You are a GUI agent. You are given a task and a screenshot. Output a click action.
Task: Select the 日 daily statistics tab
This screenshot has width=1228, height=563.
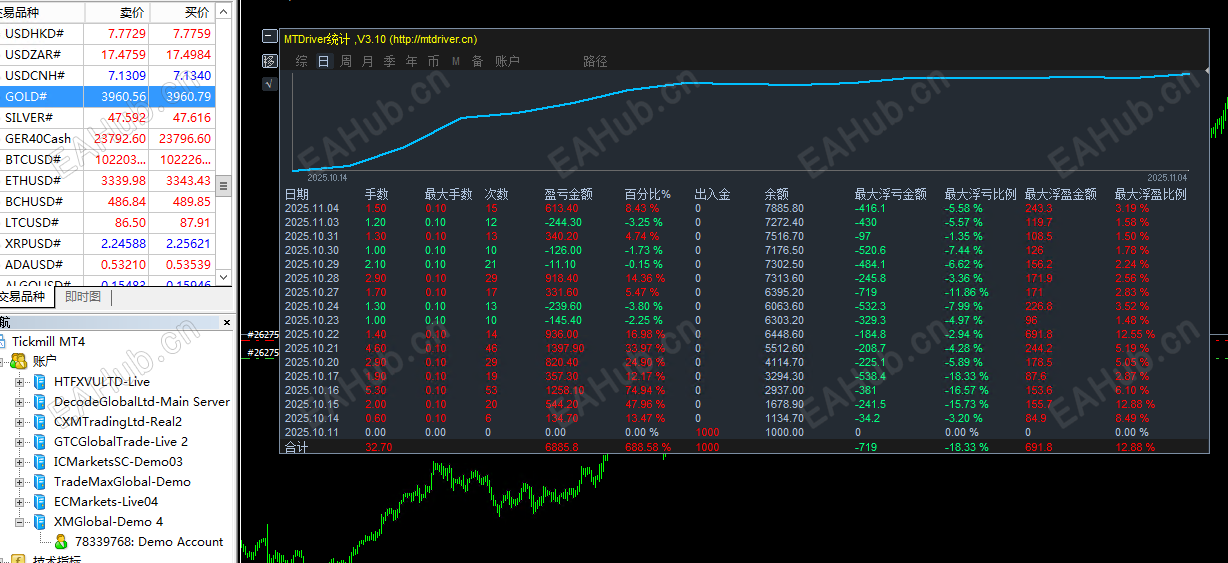click(x=323, y=61)
